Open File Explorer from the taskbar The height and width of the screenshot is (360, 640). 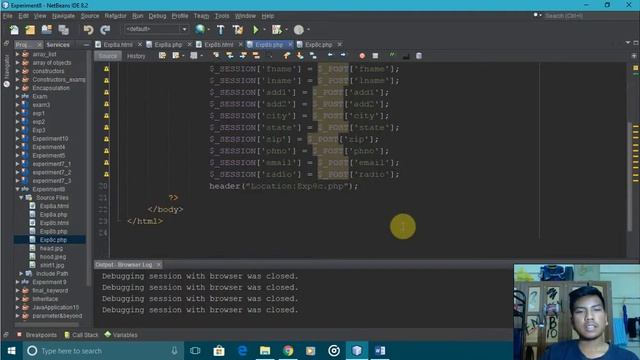pos(265,351)
